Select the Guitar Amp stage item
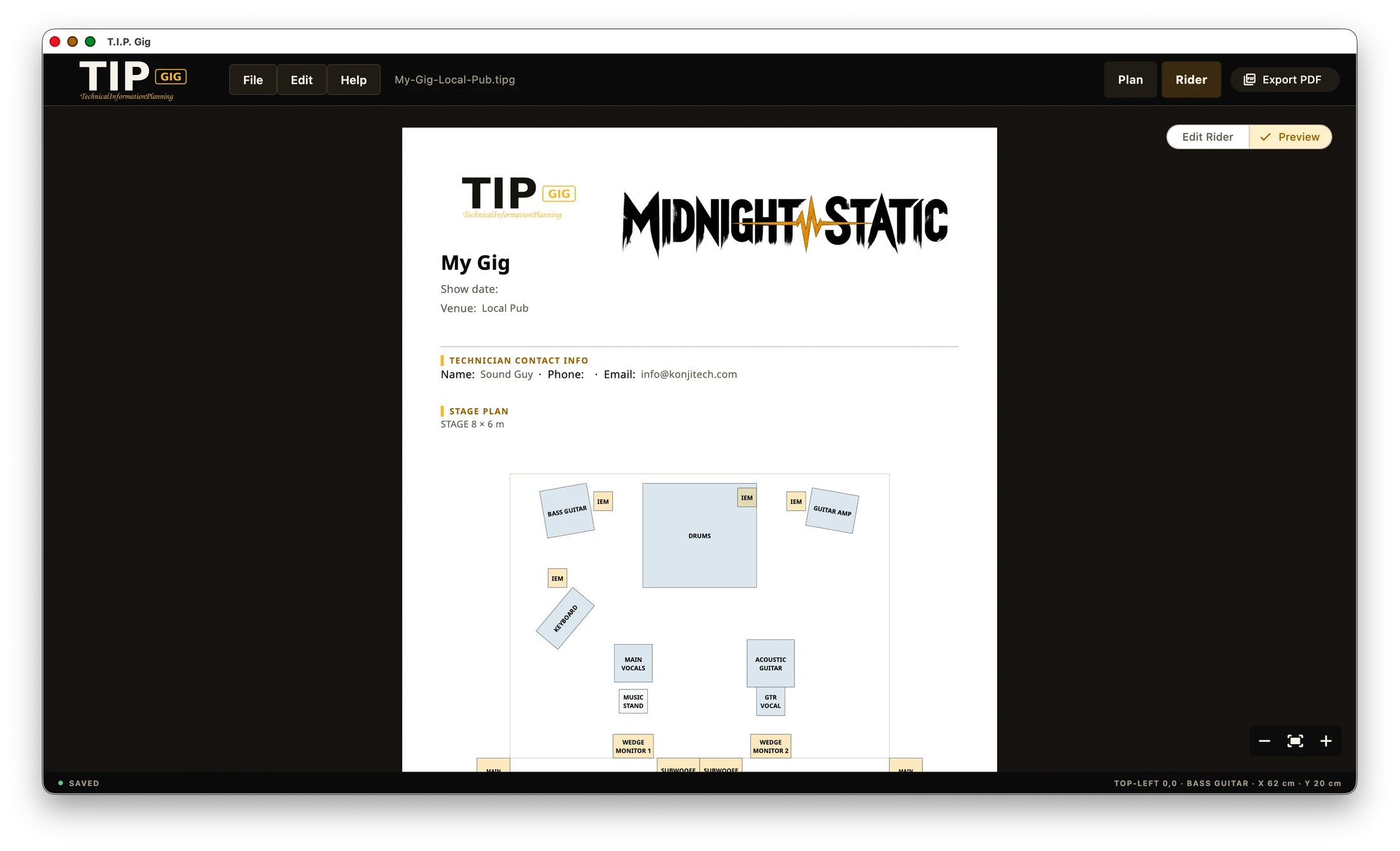The height and width of the screenshot is (851, 1400). coord(832,510)
